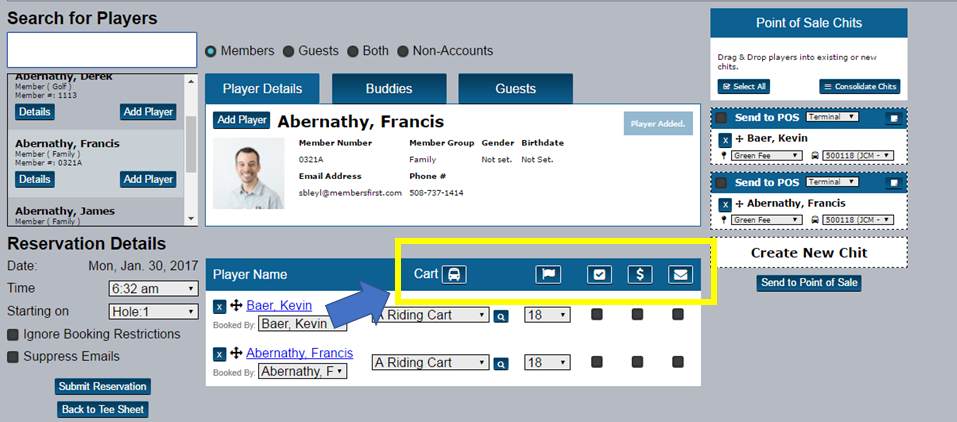
Task: Select the Guests radio button
Action: click(x=289, y=51)
